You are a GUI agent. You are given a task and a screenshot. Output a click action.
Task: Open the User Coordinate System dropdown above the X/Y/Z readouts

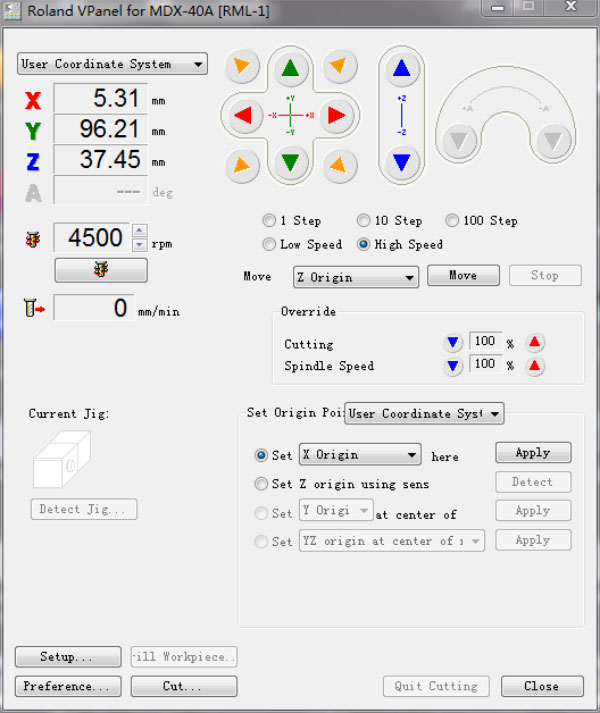pyautogui.click(x=112, y=64)
